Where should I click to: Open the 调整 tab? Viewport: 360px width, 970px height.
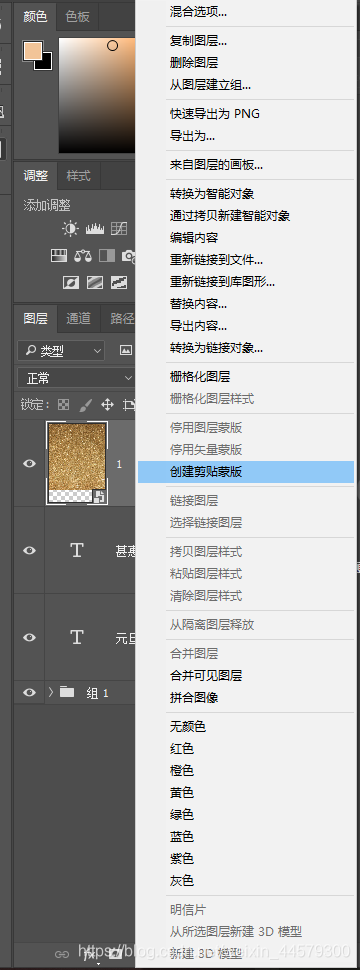[x=36, y=176]
